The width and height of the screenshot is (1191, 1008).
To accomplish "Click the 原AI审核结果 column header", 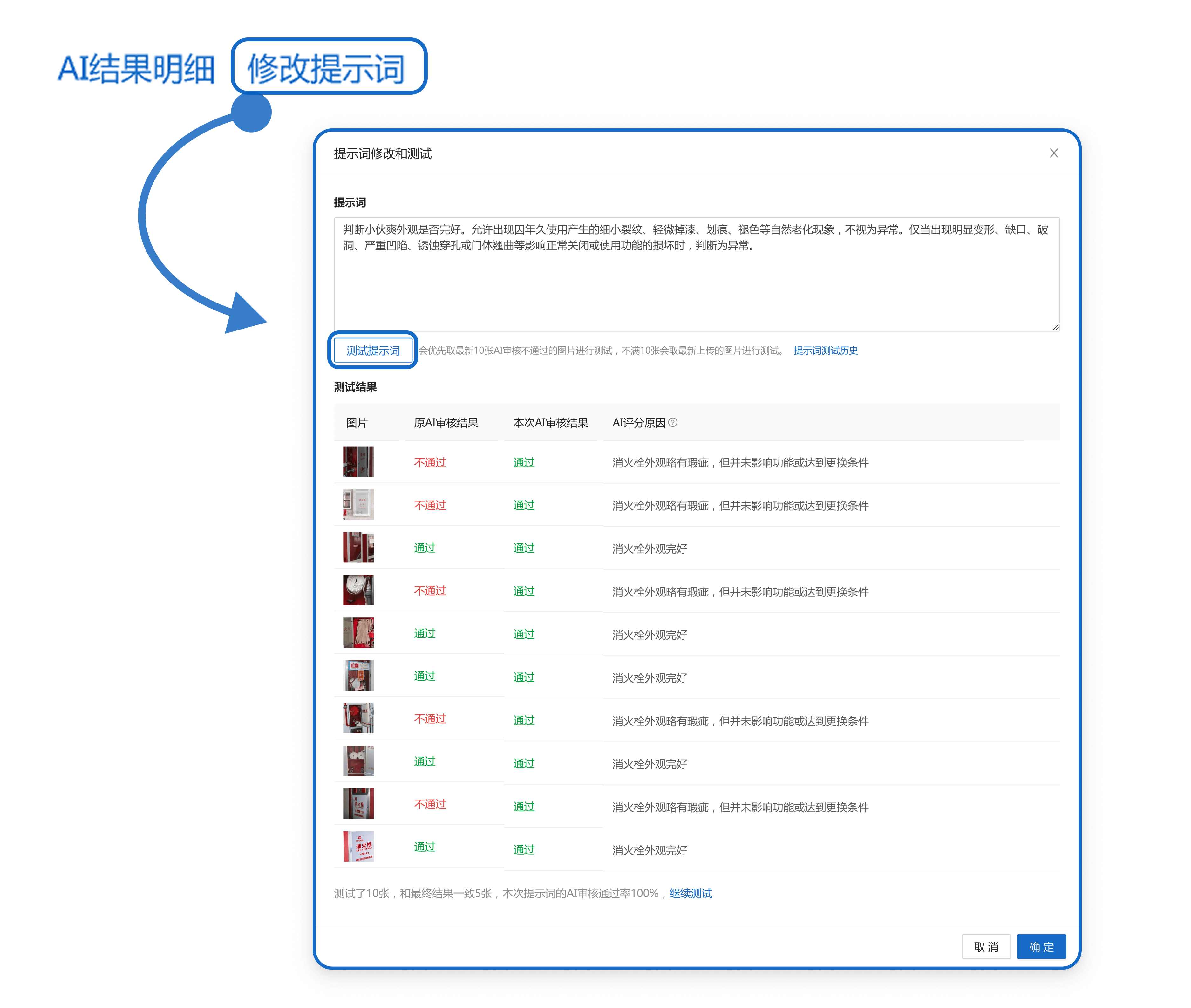I will pos(446,423).
